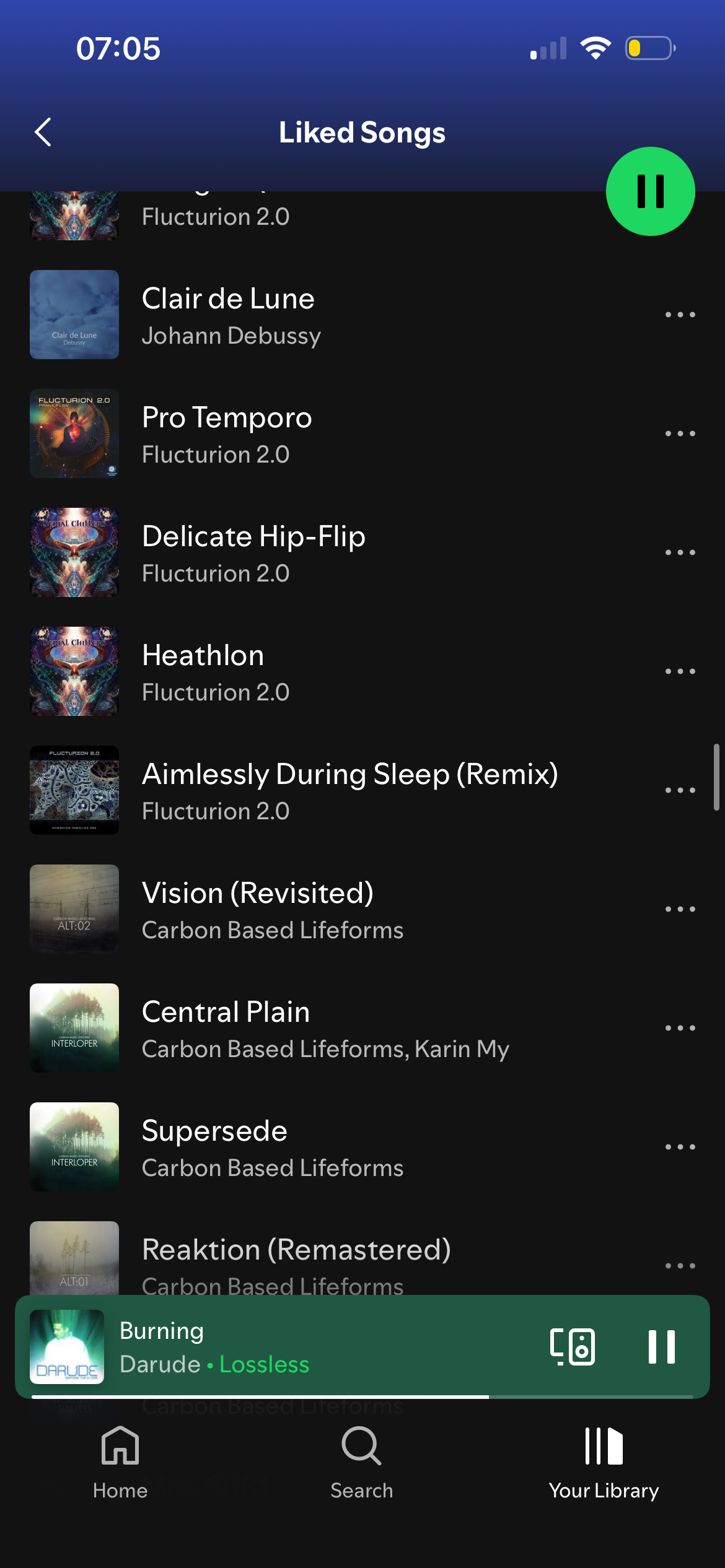Image resolution: width=725 pixels, height=1568 pixels.
Task: Play Reaktion (Remastered) track
Action: coord(335,1258)
